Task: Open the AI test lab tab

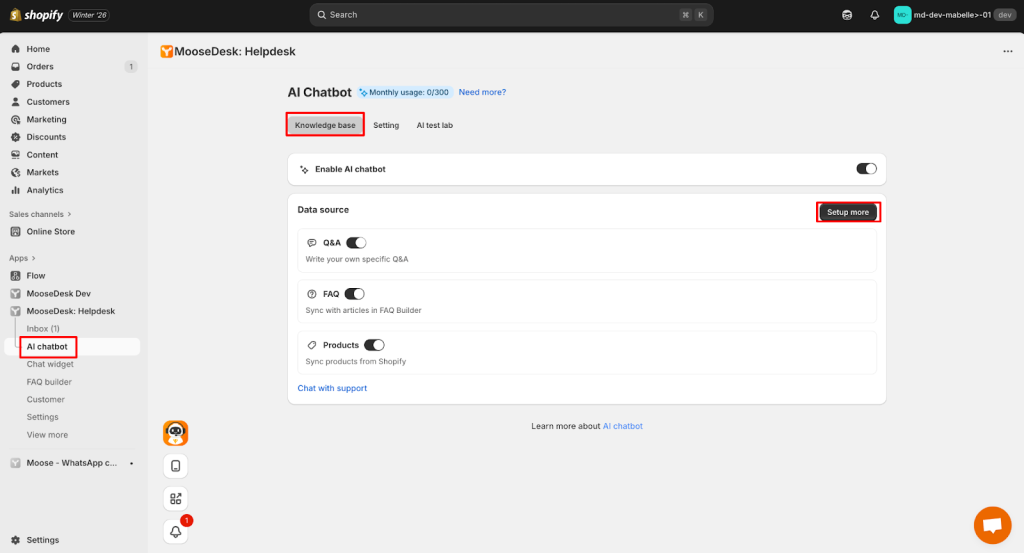Action: [x=435, y=125]
